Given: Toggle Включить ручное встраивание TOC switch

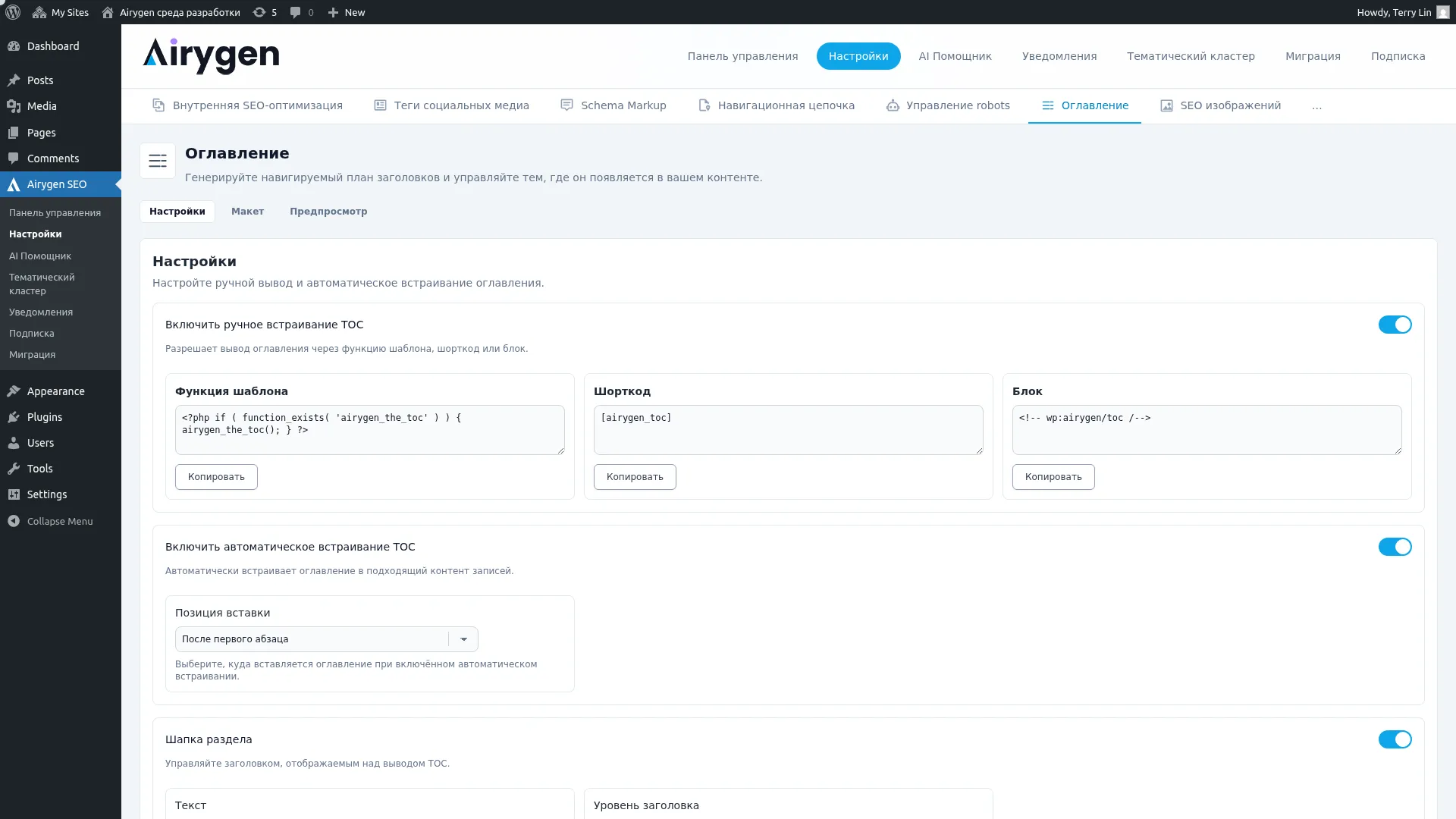Looking at the screenshot, I should tap(1395, 325).
